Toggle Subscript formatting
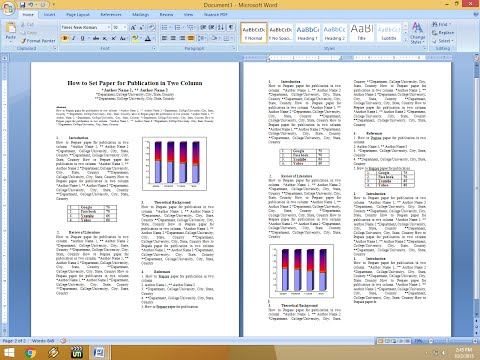Viewport: 480px width, 360px height. coord(105,38)
